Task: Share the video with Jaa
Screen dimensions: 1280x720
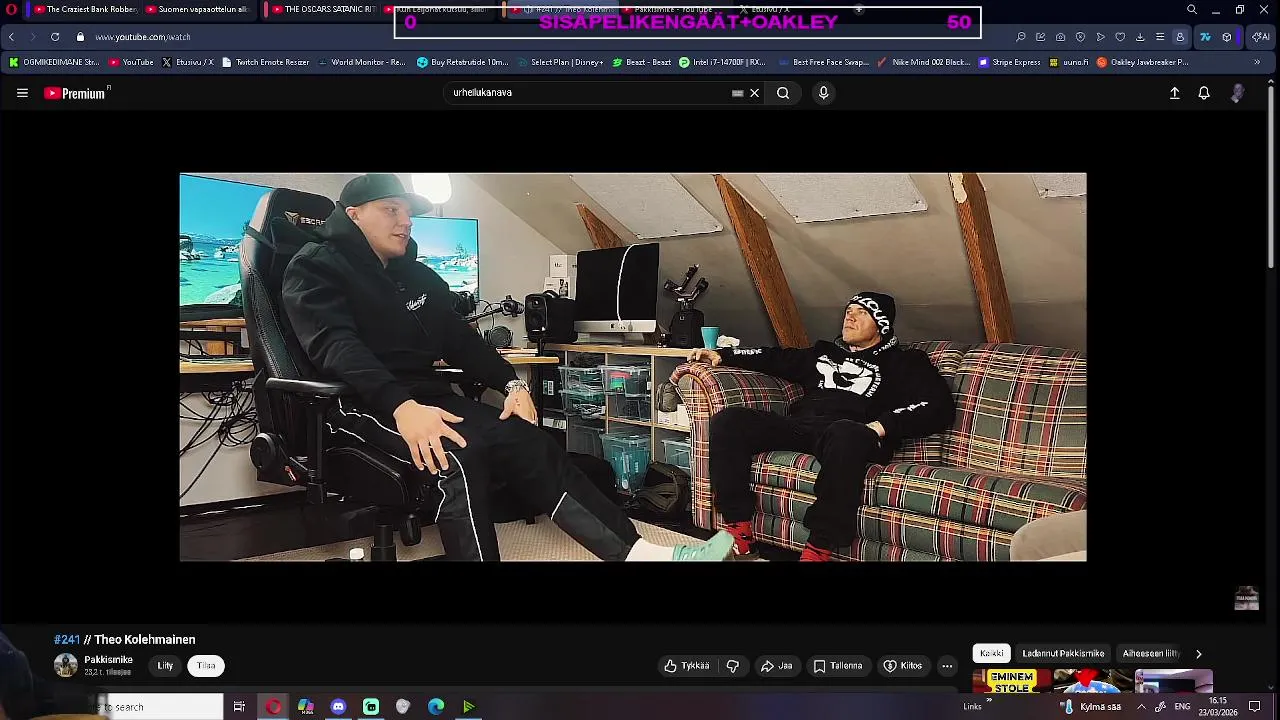Action: (776, 666)
